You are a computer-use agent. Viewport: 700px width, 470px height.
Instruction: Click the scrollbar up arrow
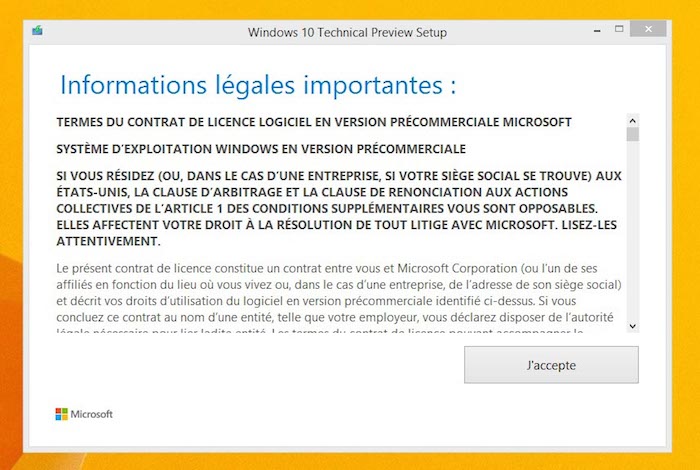coord(632,121)
